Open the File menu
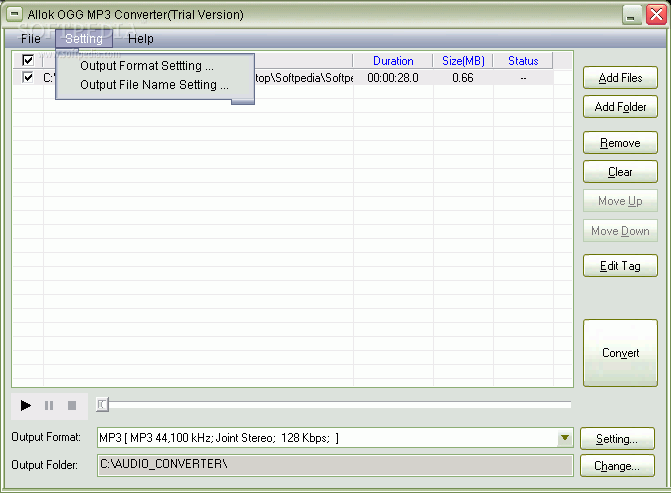 [x=30, y=39]
